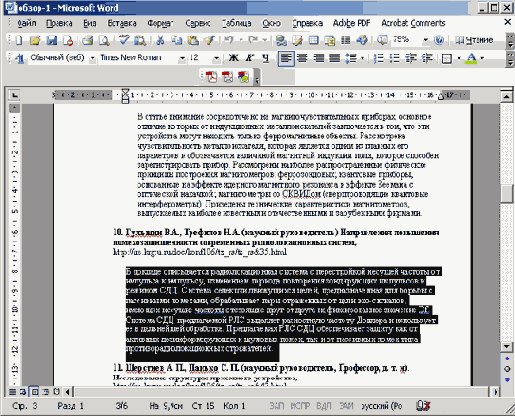The width and height of the screenshot is (515, 416).
Task: Click the tab stop selector on ruler
Action: [x=15, y=95]
